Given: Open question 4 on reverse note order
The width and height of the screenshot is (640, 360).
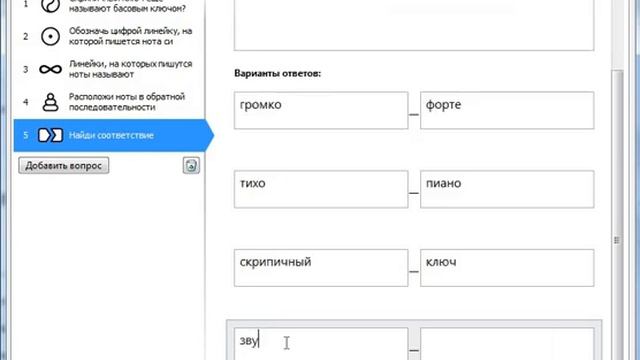Looking at the screenshot, I should click(109, 102).
